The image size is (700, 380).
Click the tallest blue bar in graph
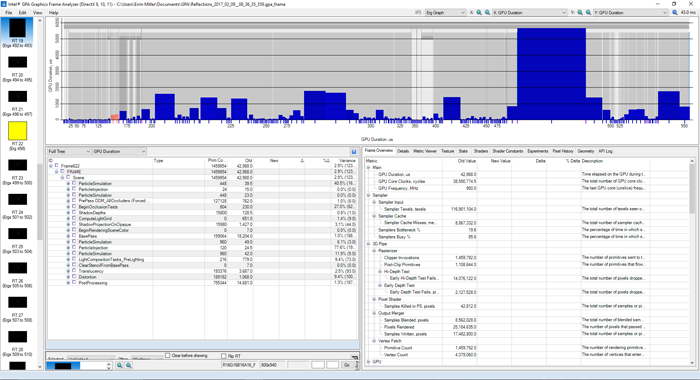click(x=551, y=74)
